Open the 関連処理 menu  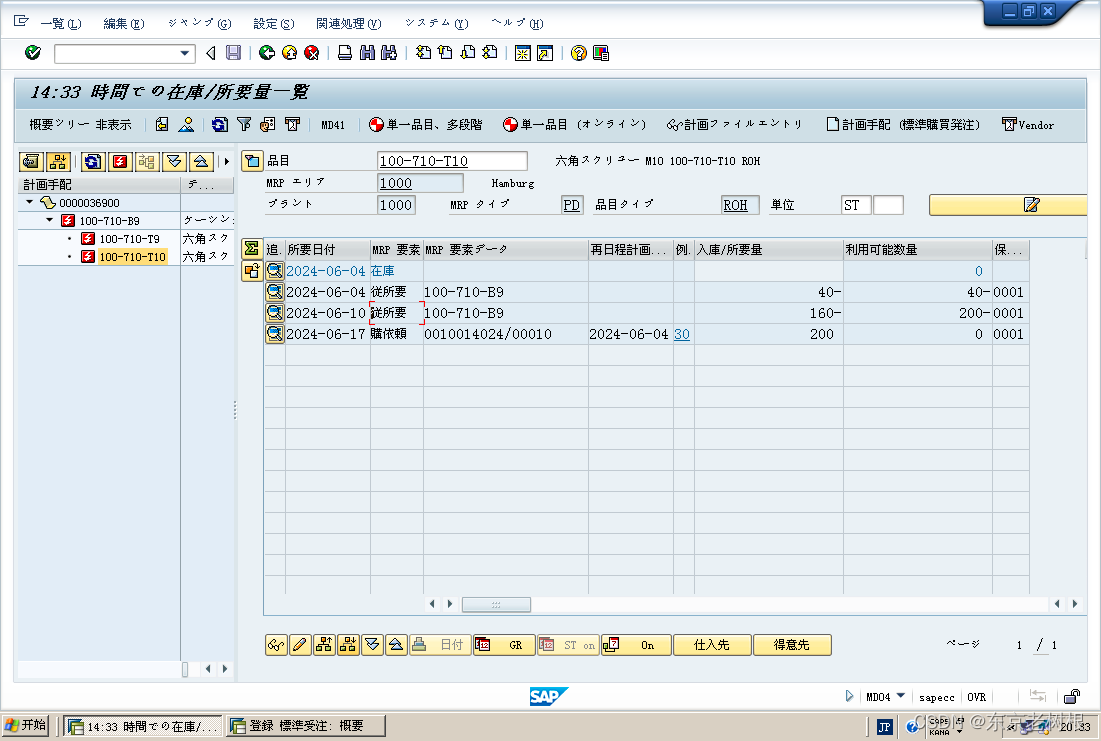tap(348, 23)
